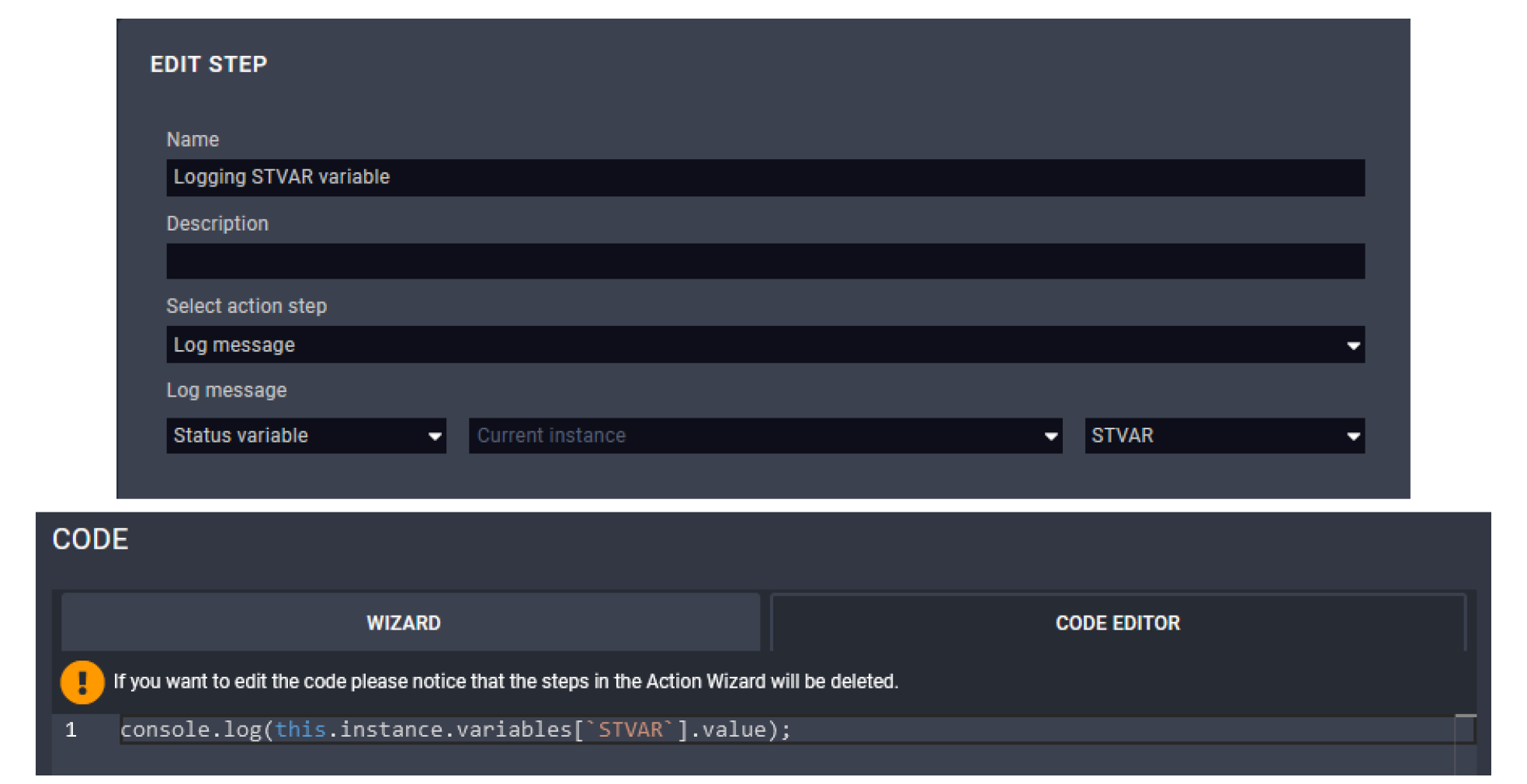Click the Log message section label
The image size is (1527, 784).
click(x=226, y=390)
